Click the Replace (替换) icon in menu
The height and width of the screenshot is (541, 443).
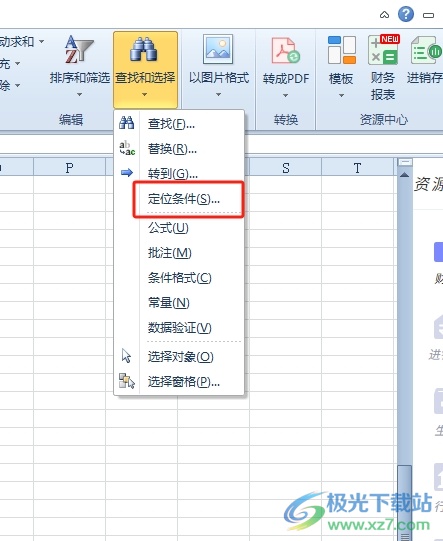127,148
